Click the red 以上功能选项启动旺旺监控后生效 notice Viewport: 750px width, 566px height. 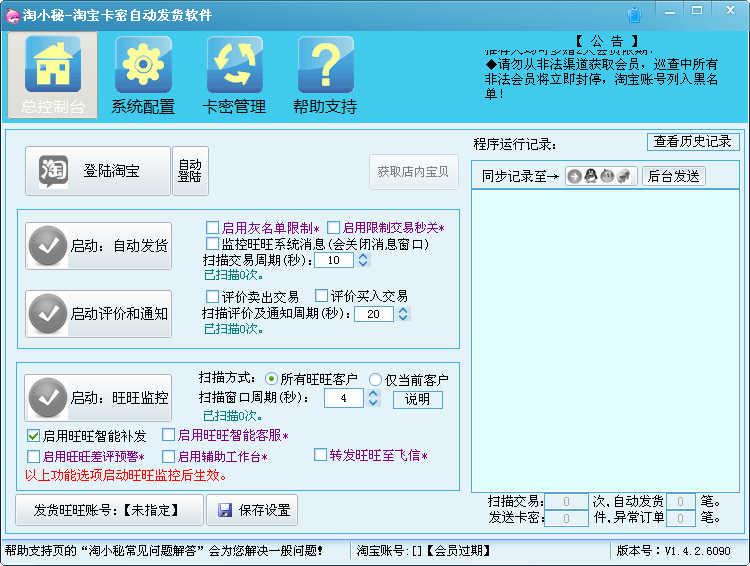click(x=126, y=475)
